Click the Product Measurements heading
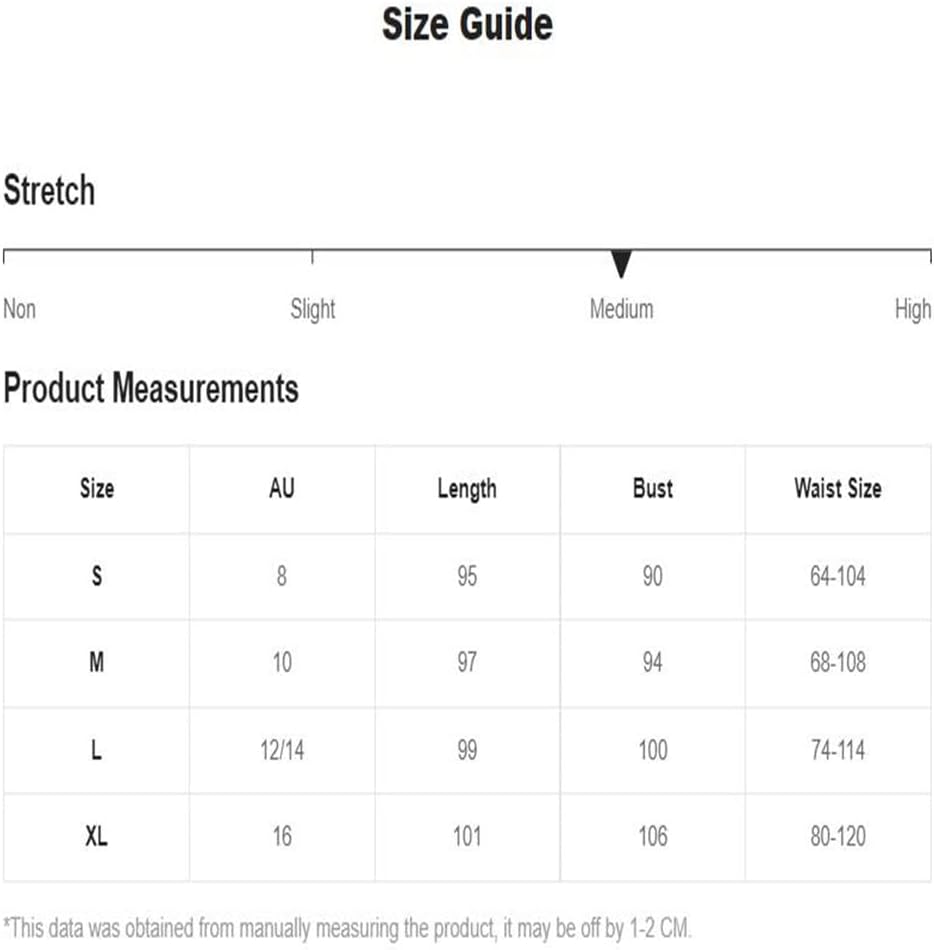This screenshot has height=950, width=934. pos(151,388)
